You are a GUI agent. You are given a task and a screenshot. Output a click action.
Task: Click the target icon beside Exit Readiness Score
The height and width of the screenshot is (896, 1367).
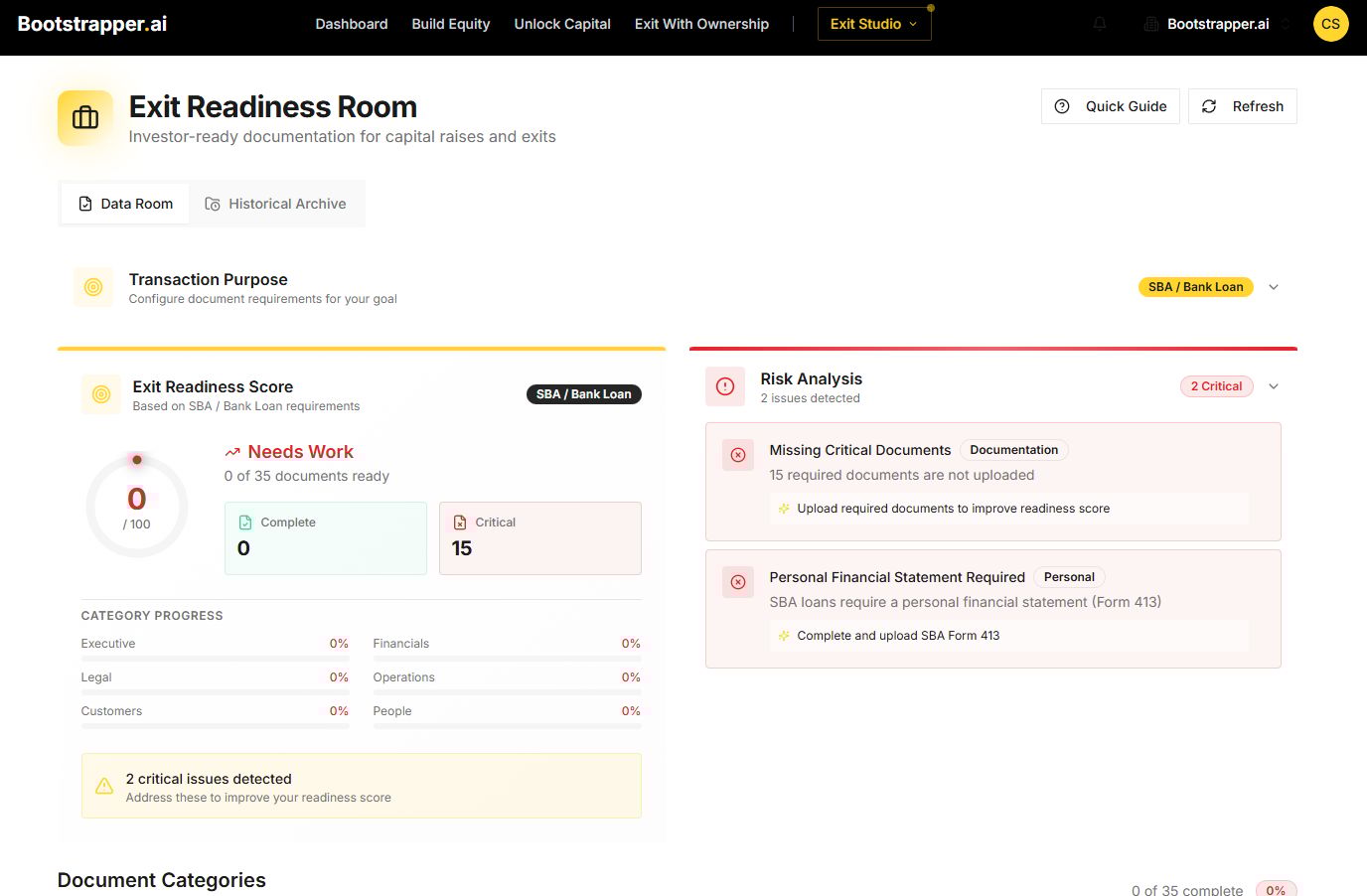tap(101, 394)
